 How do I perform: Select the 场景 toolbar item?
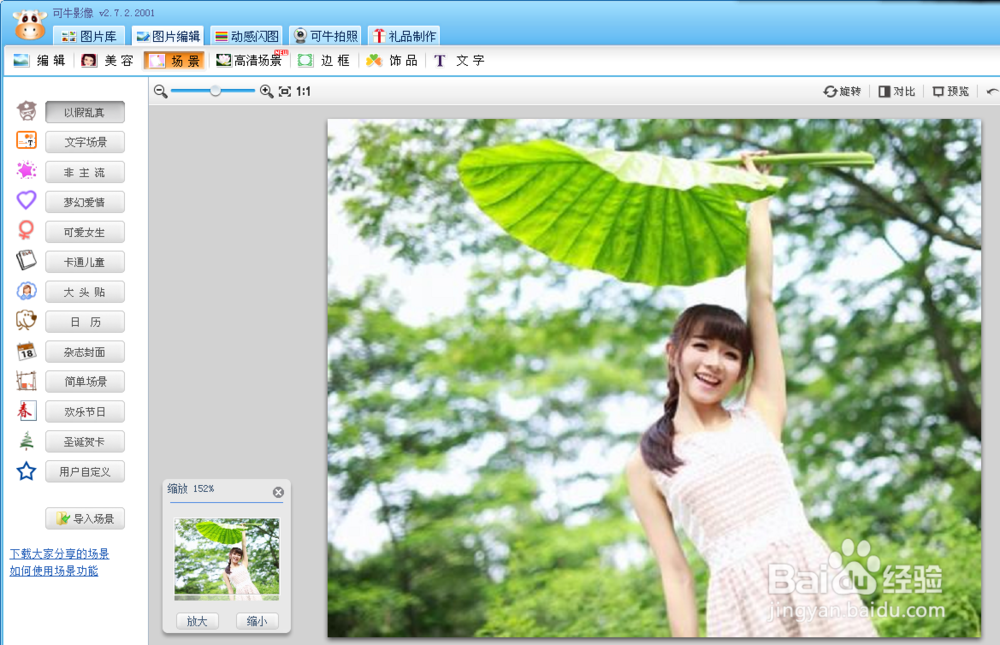tap(174, 61)
